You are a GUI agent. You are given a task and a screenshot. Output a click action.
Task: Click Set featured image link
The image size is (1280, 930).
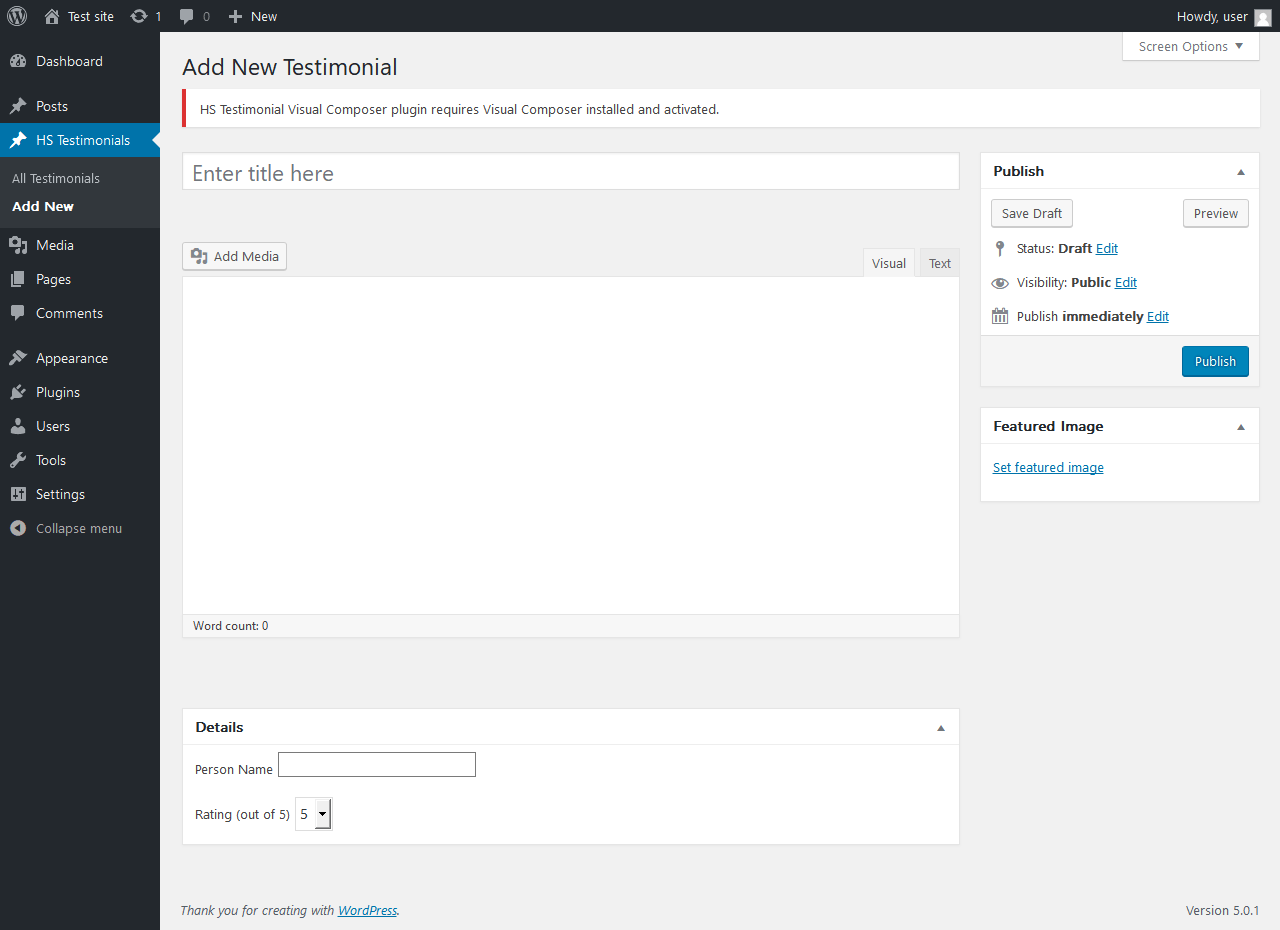pyautogui.click(x=1048, y=467)
